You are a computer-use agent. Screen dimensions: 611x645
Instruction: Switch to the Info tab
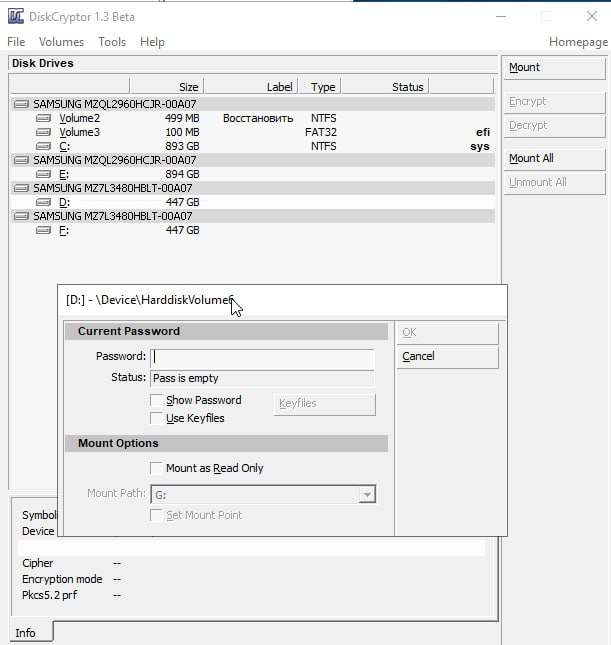pos(26,632)
